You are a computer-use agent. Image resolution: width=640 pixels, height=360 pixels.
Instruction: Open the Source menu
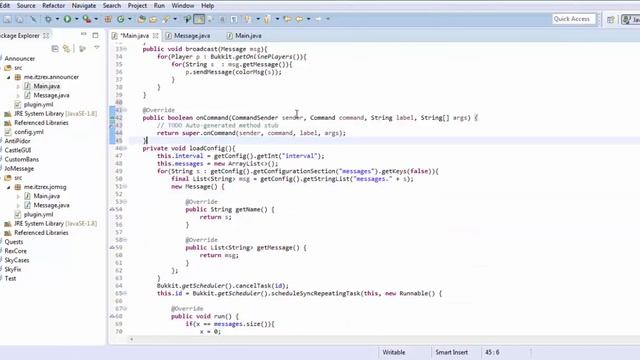coord(26,6)
